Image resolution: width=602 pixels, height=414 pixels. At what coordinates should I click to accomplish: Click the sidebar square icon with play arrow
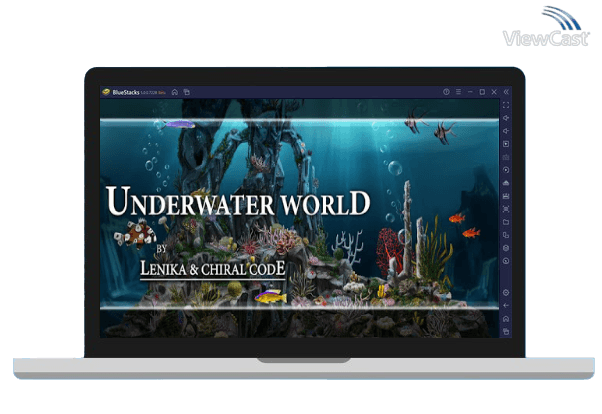pyautogui.click(x=506, y=144)
